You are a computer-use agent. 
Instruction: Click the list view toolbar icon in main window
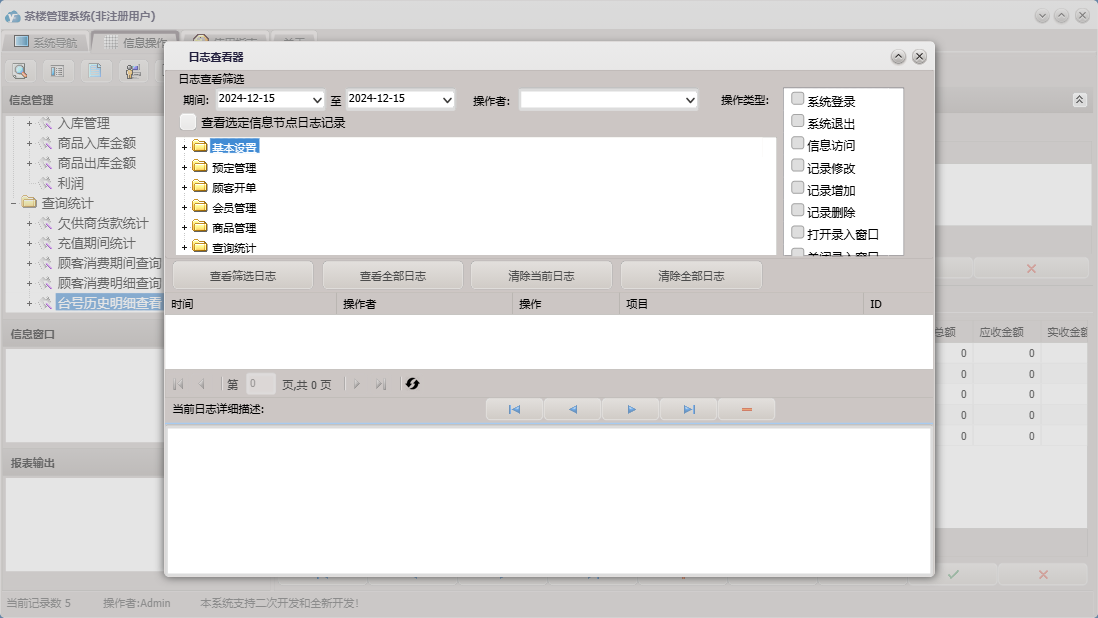point(57,71)
